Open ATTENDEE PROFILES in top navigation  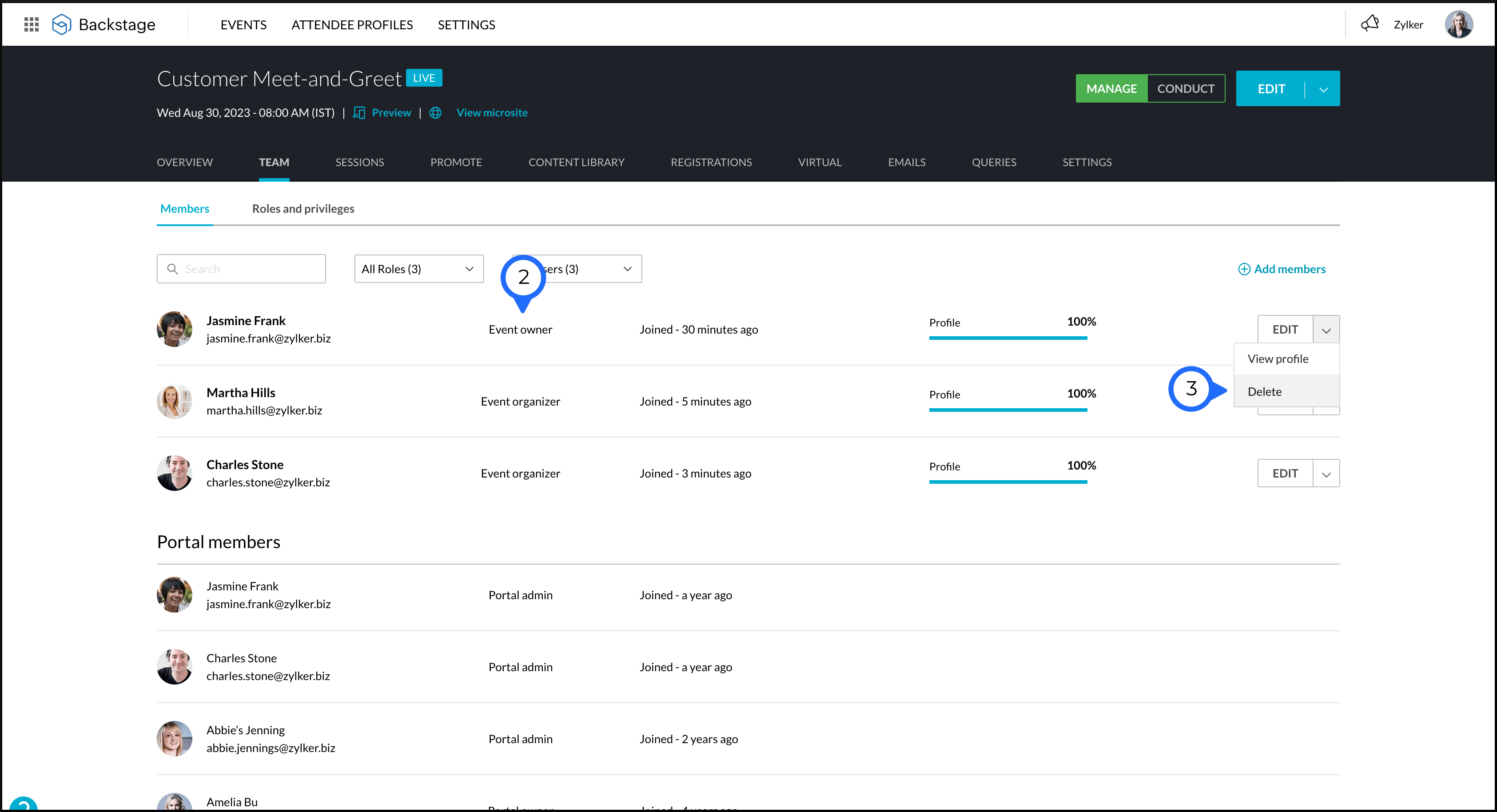pos(352,24)
